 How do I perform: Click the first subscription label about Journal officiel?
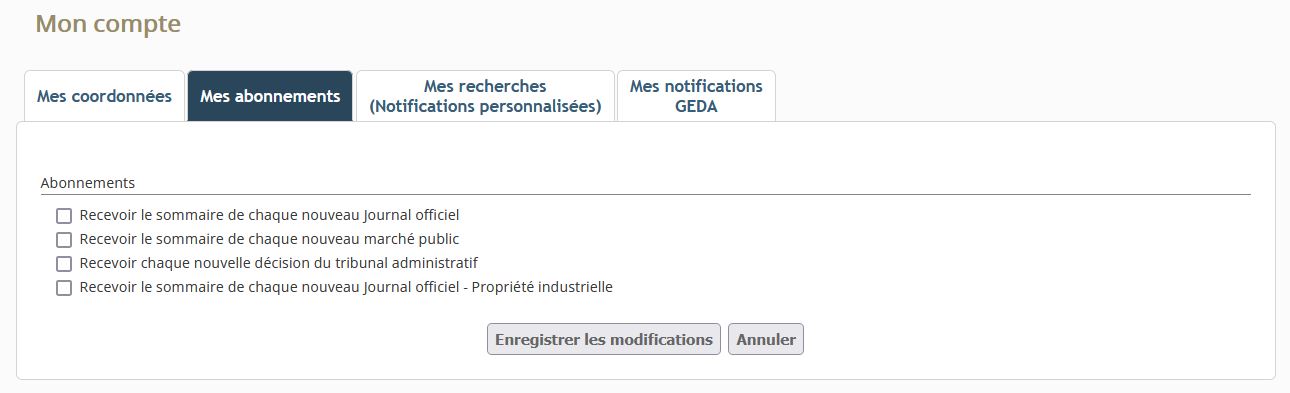tap(269, 215)
